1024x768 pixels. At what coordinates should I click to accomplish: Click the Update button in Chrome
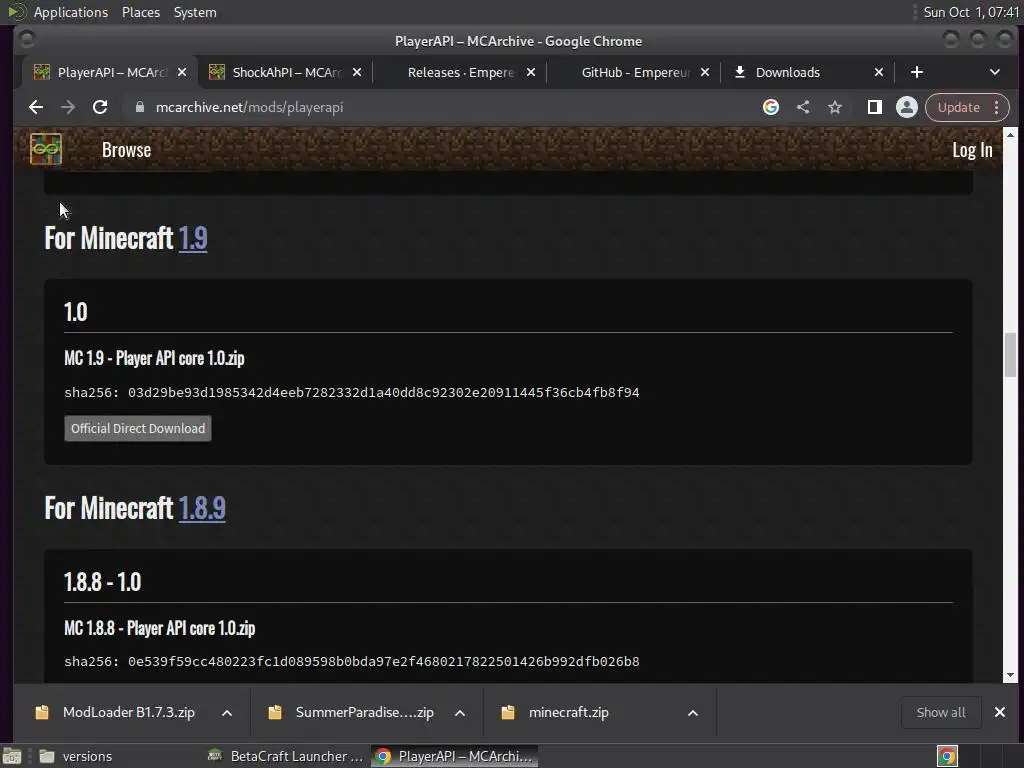958,107
